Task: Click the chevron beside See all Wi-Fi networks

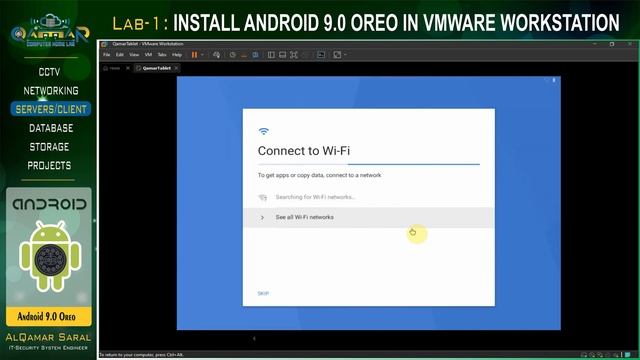Action: pos(262,218)
